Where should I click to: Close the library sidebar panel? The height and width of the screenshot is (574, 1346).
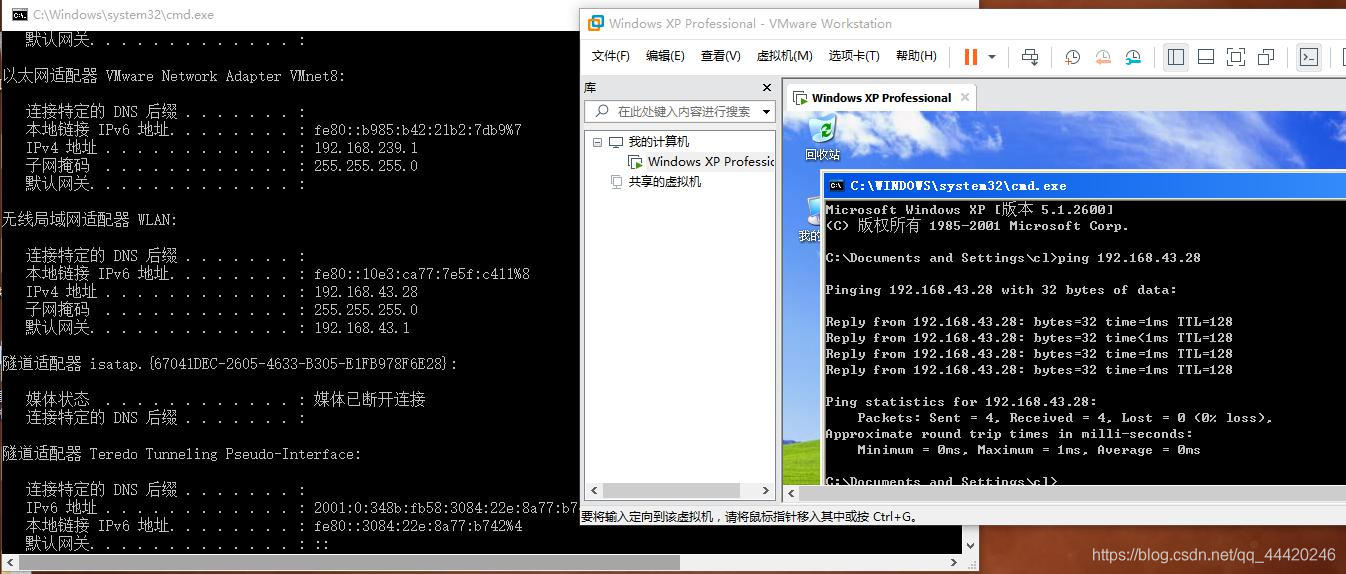tap(767, 88)
